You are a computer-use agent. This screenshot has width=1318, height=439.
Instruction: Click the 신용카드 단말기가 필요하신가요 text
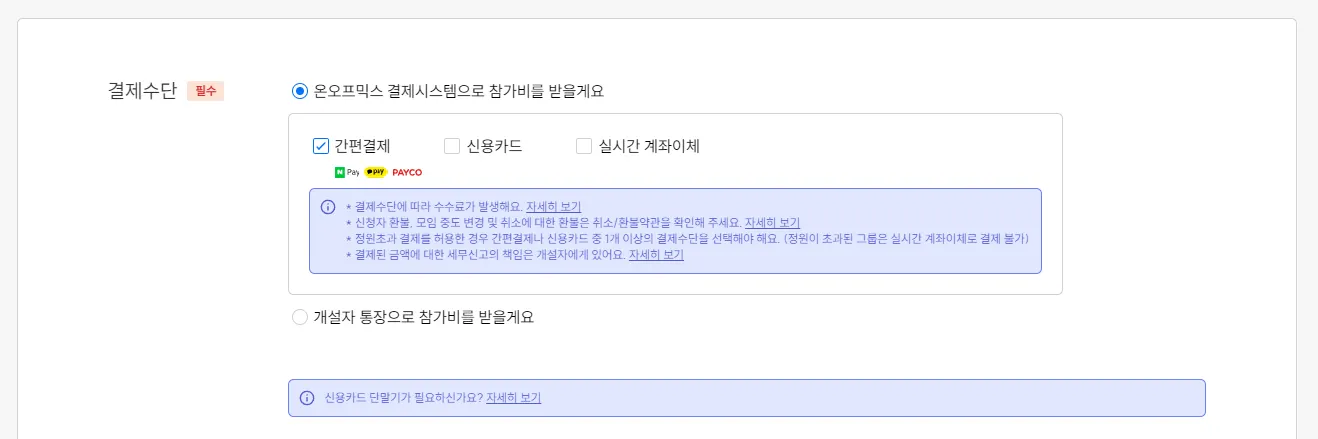pos(403,398)
